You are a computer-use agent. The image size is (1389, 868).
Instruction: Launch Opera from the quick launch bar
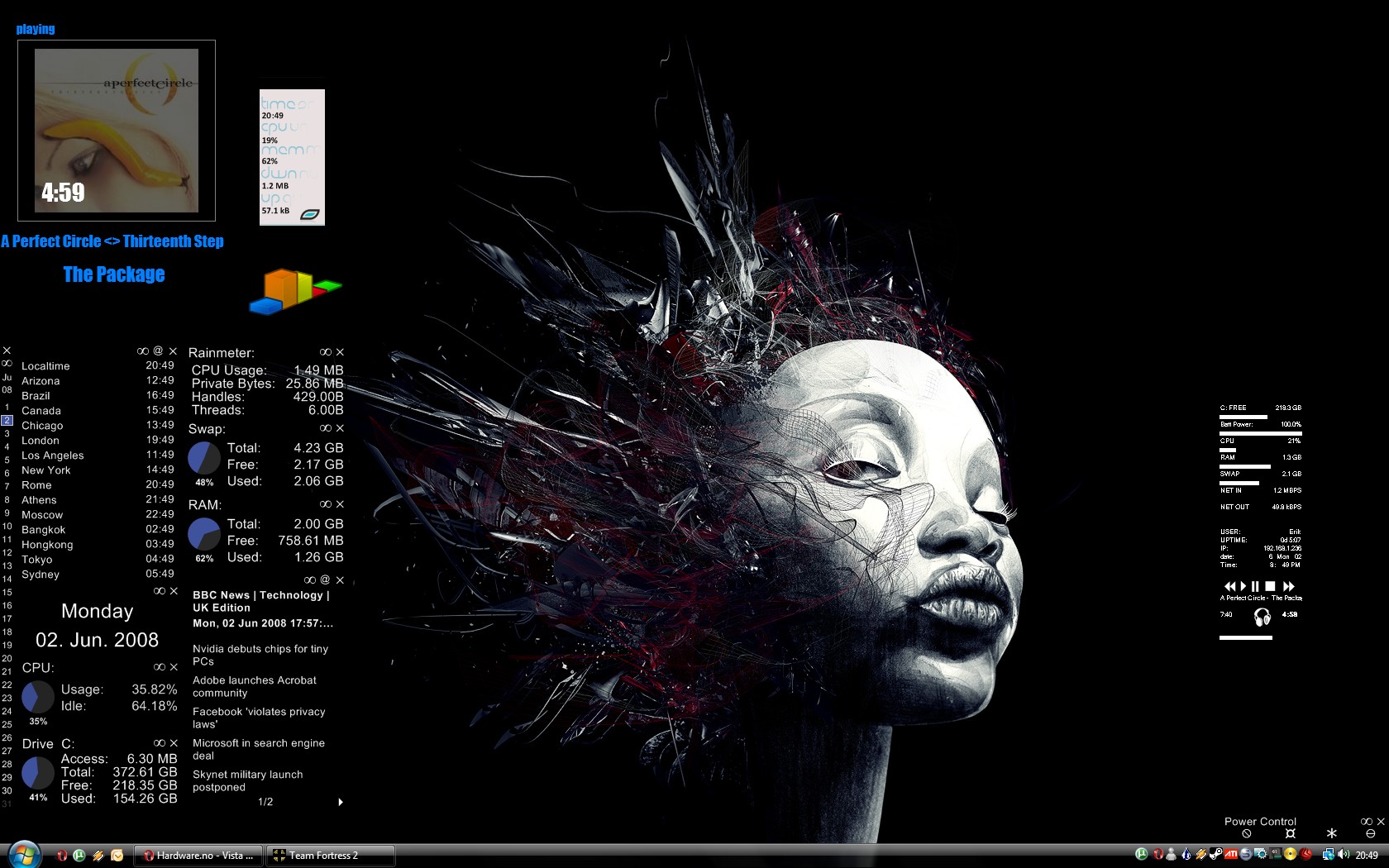coord(62,856)
